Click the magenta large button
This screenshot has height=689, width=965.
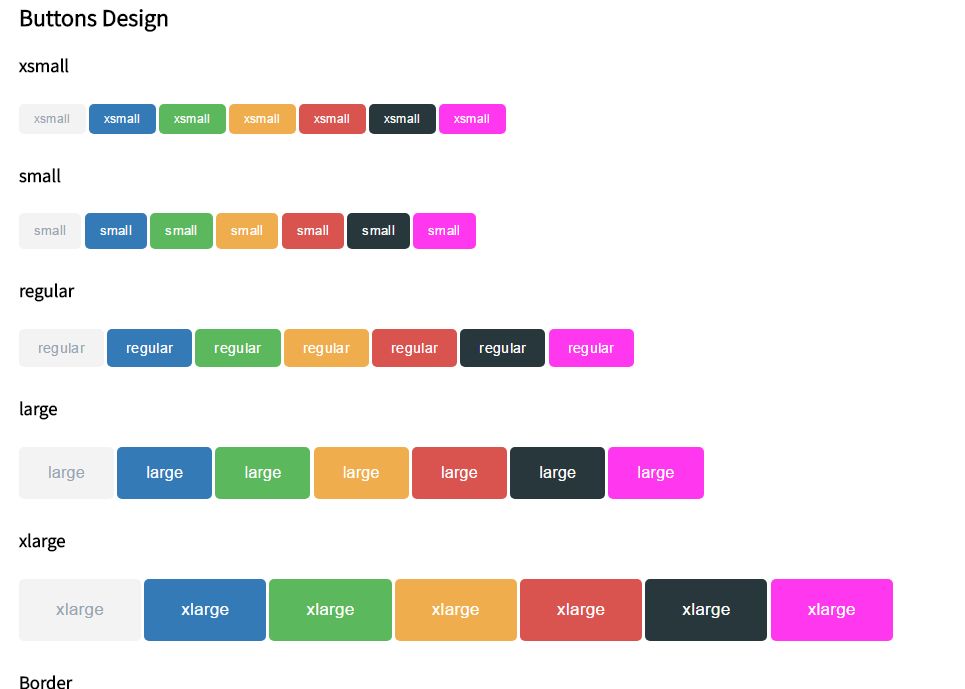click(x=656, y=473)
